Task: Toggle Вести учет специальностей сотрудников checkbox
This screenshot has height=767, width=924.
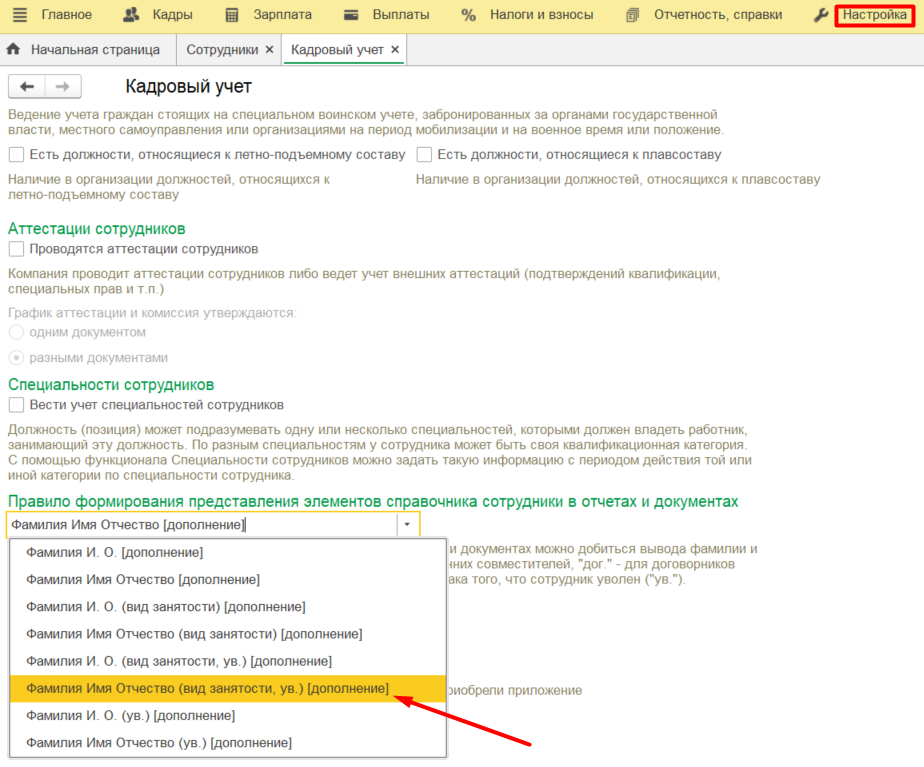Action: 16,405
